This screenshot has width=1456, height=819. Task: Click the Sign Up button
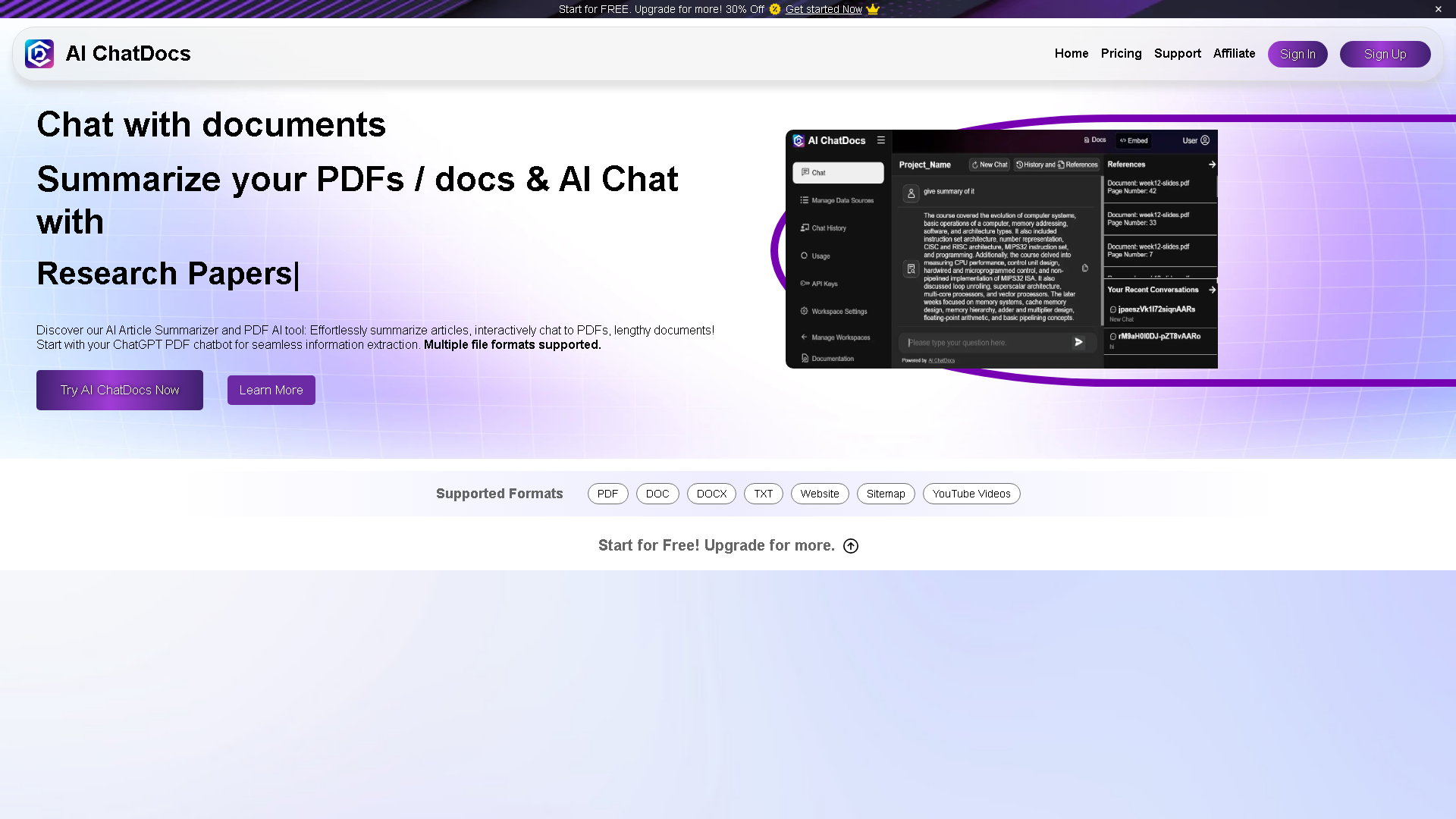click(1385, 54)
